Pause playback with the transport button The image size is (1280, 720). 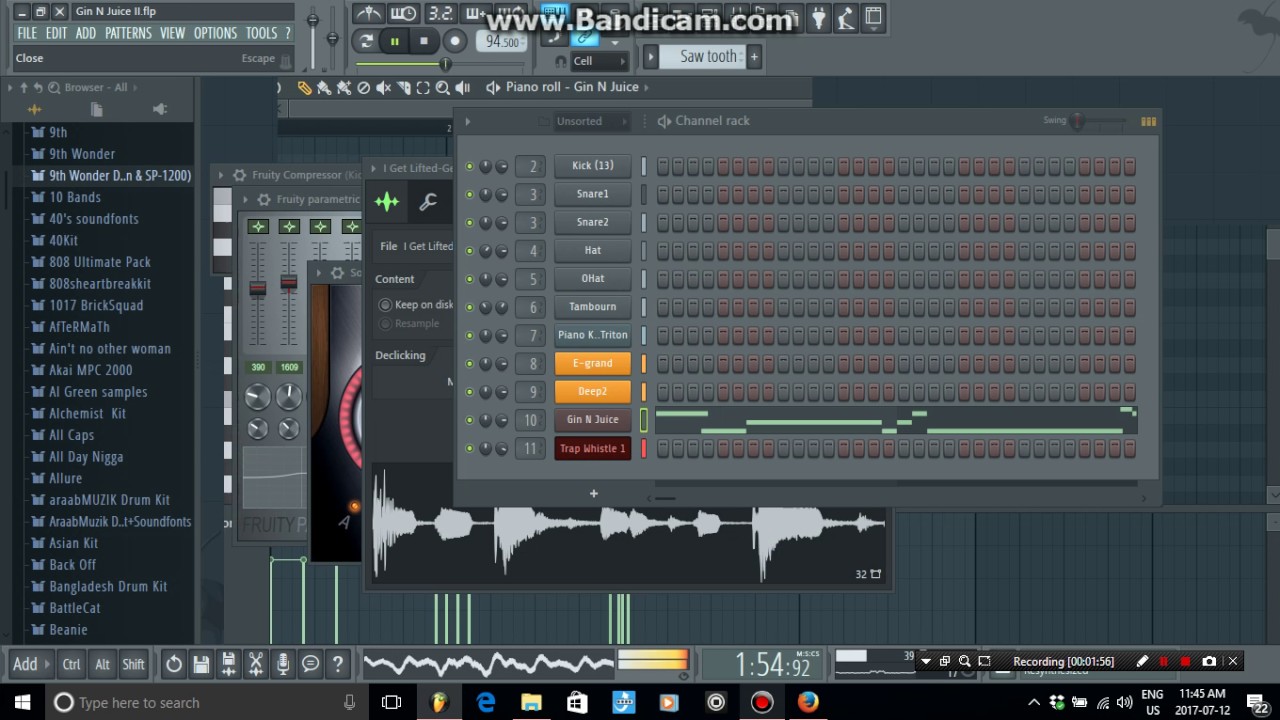pyautogui.click(x=394, y=41)
